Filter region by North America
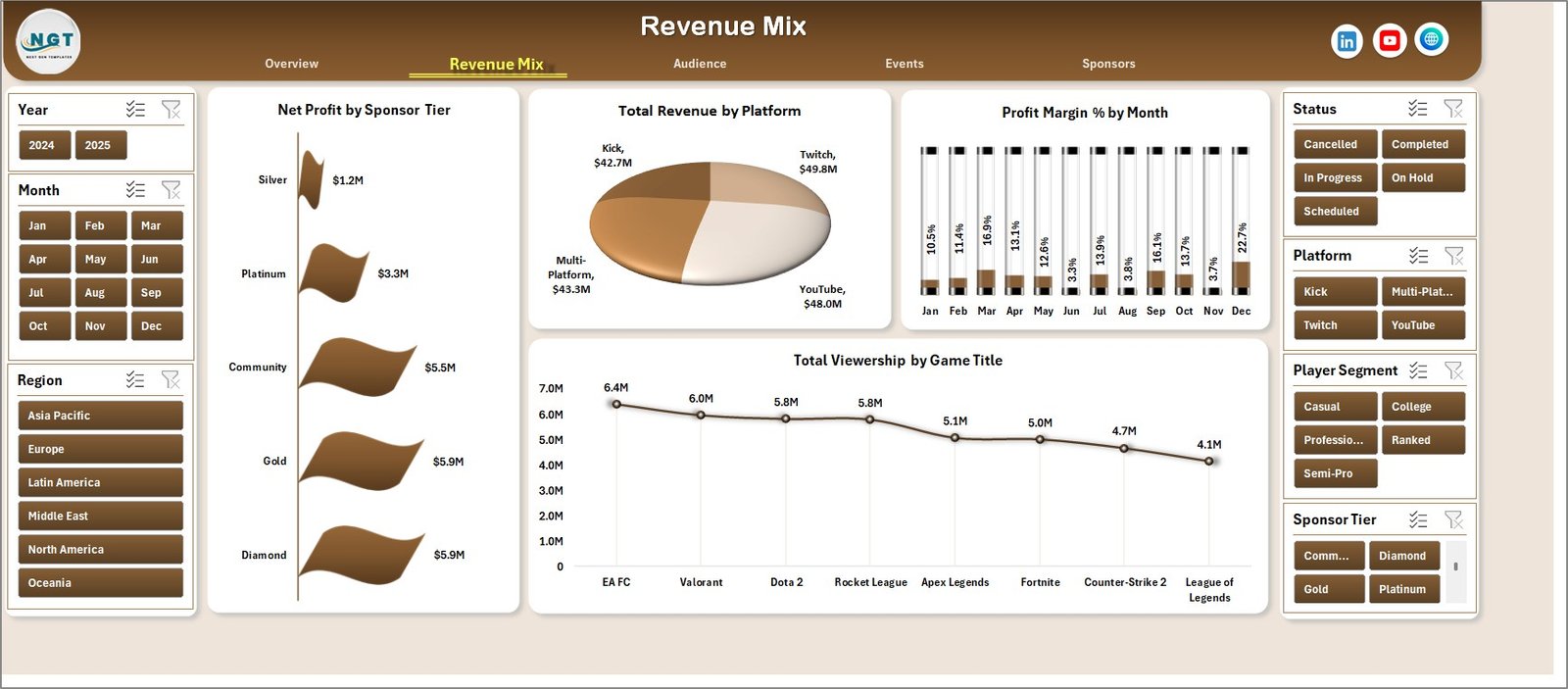This screenshot has width=1568, height=689. click(x=100, y=549)
